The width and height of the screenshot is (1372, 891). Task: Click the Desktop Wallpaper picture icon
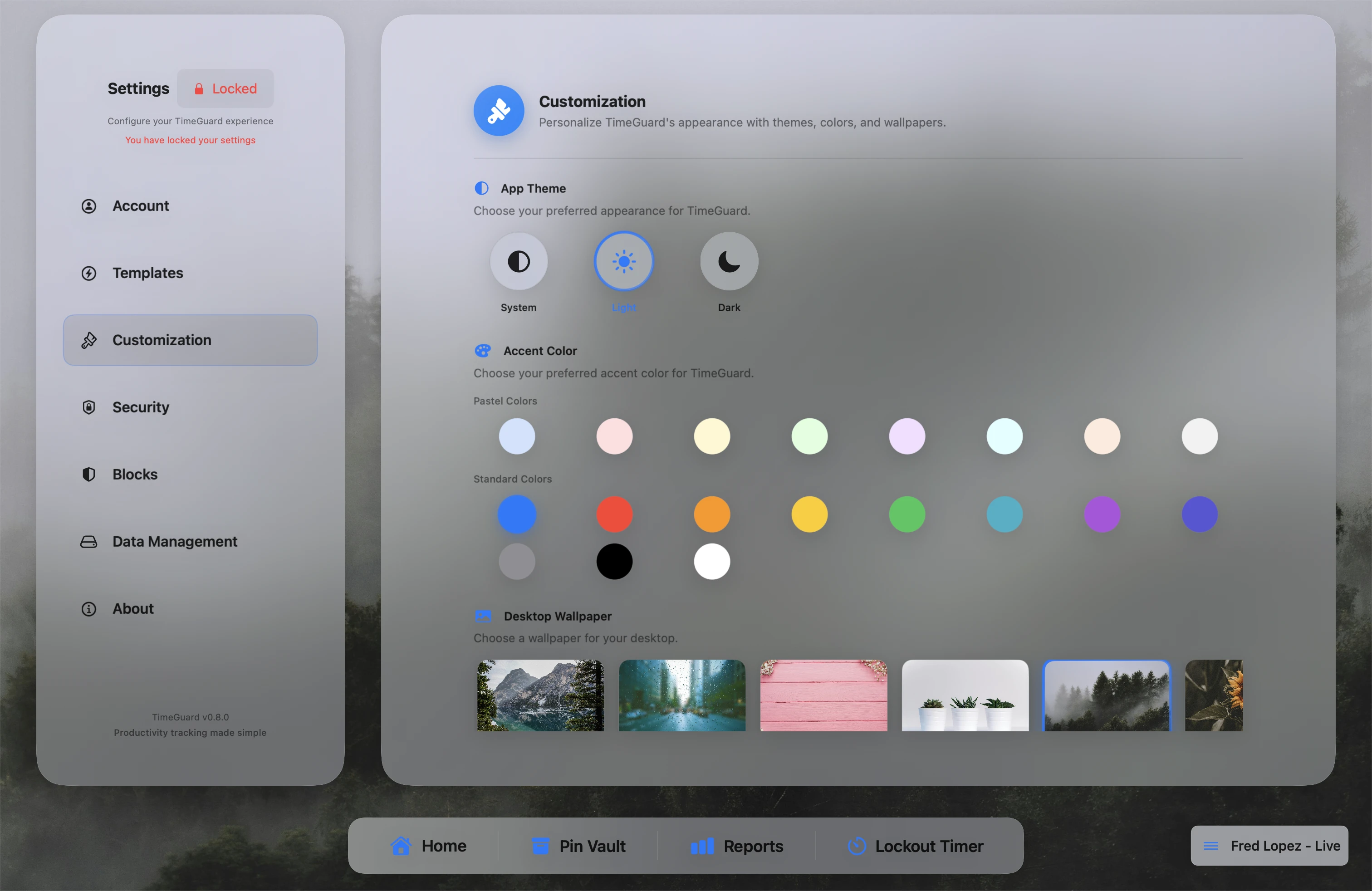pos(482,616)
